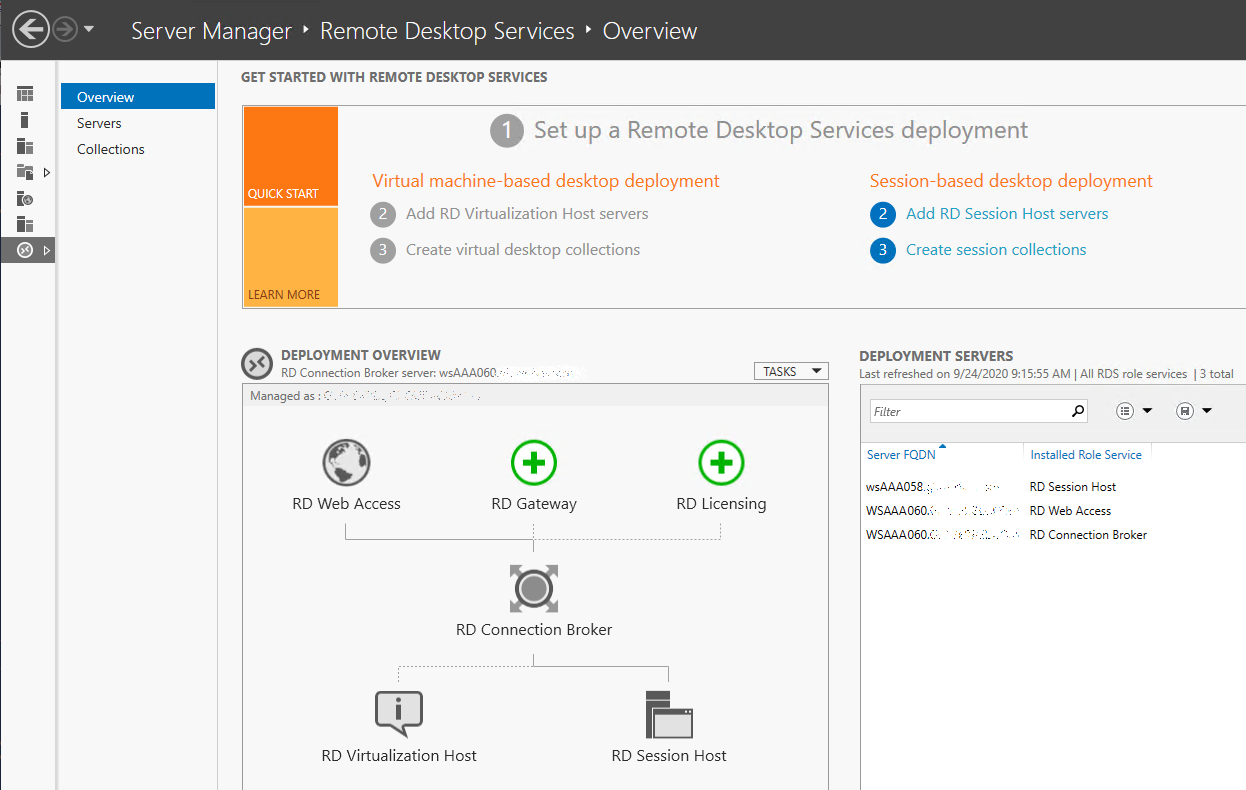This screenshot has height=790, width=1246.
Task: Select the sixth sidebar server group icon
Action: pos(25,224)
